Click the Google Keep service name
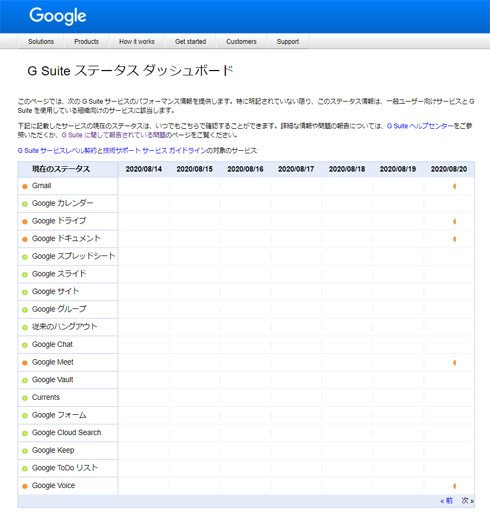Screen dimensions: 490x519 click(53, 450)
